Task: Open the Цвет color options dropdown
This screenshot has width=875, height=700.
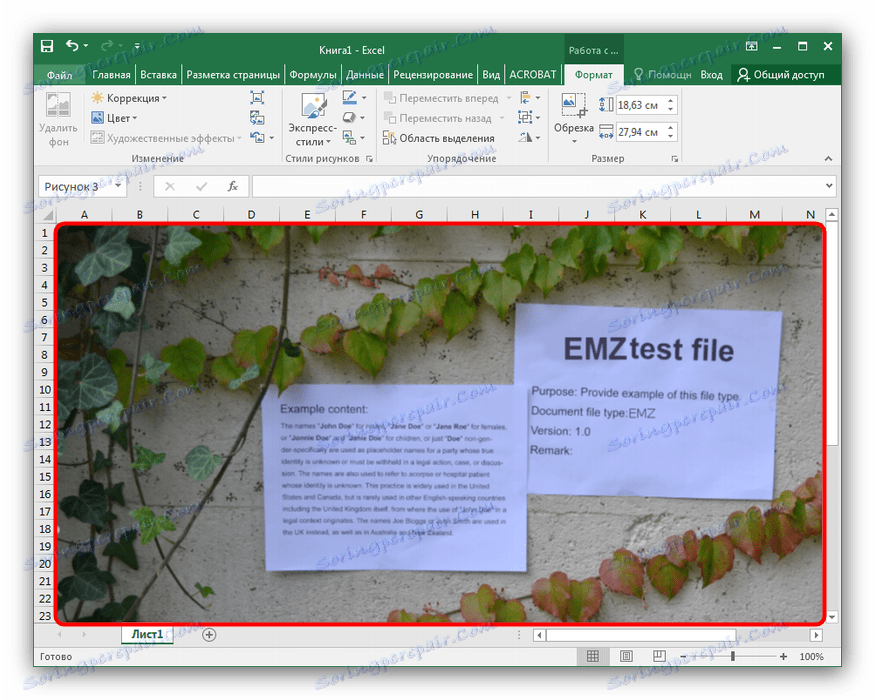Action: 114,118
